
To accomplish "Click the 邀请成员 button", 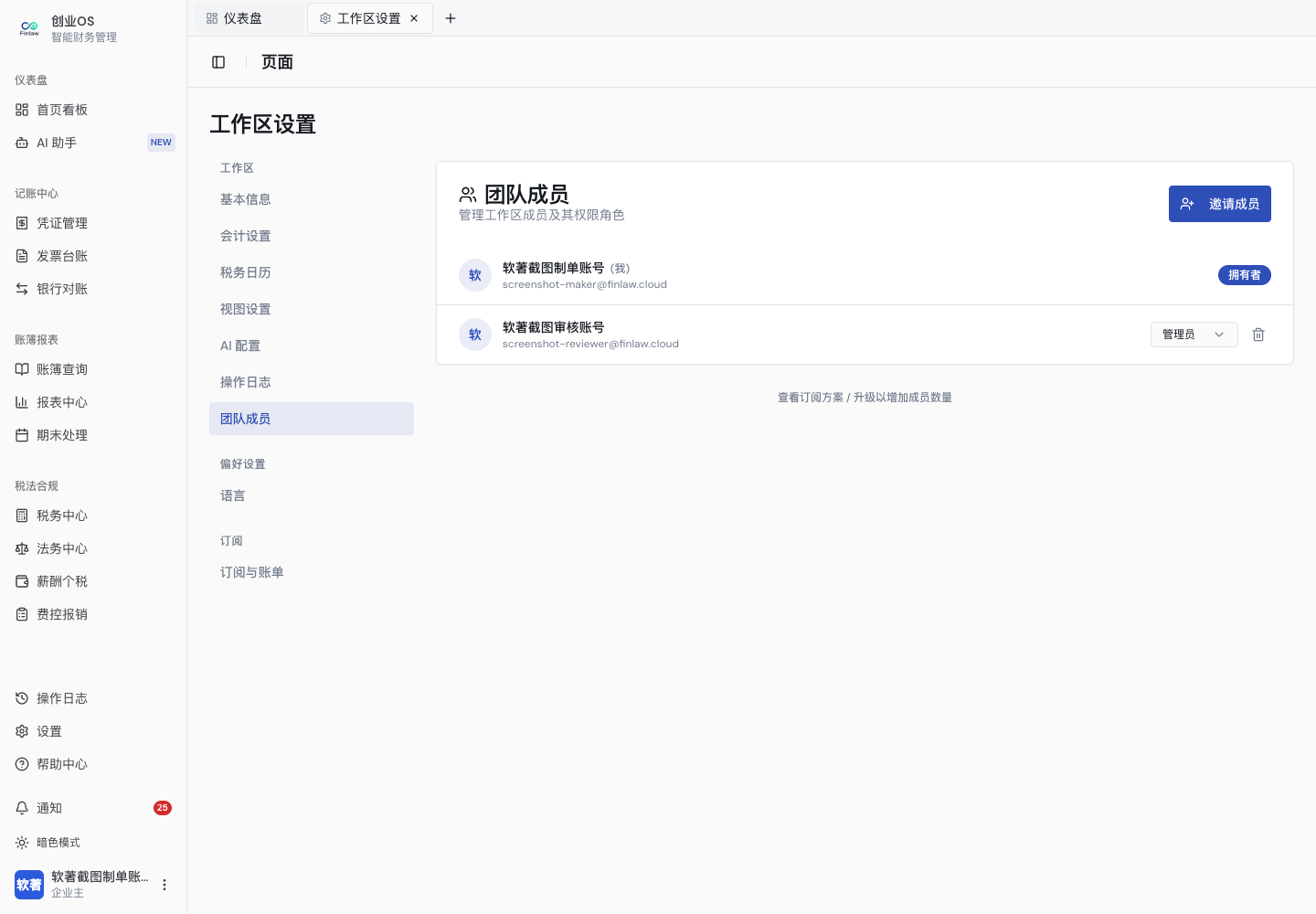I will tap(1220, 204).
